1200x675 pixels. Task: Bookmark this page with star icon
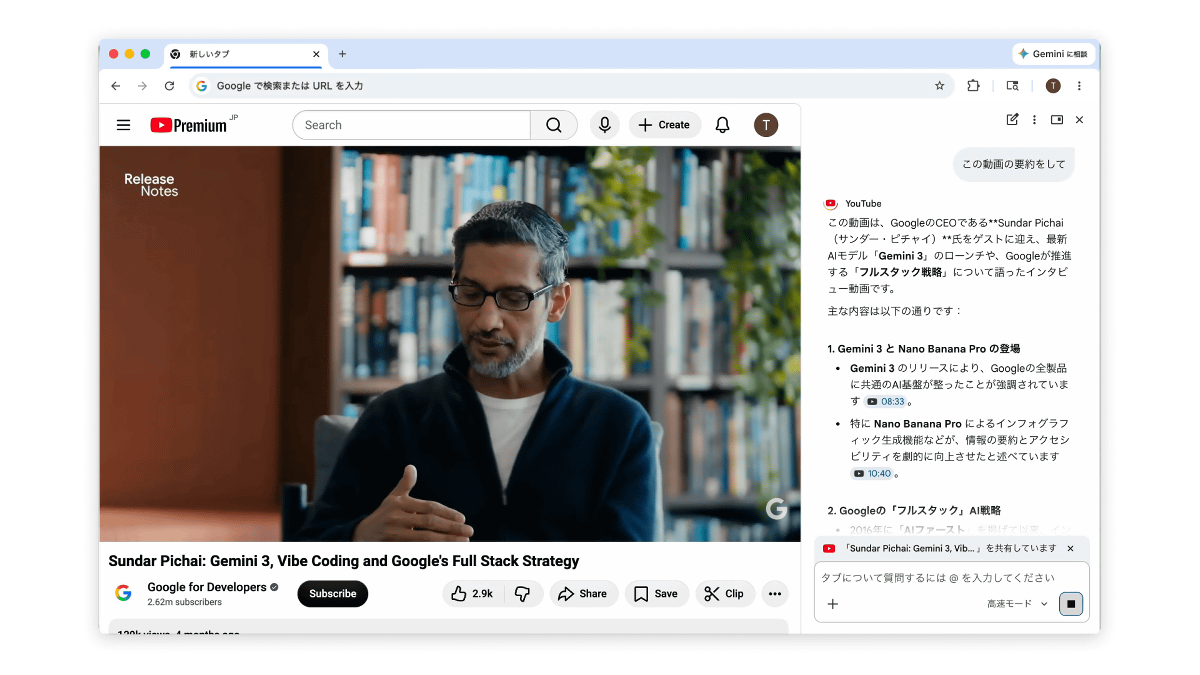point(939,86)
